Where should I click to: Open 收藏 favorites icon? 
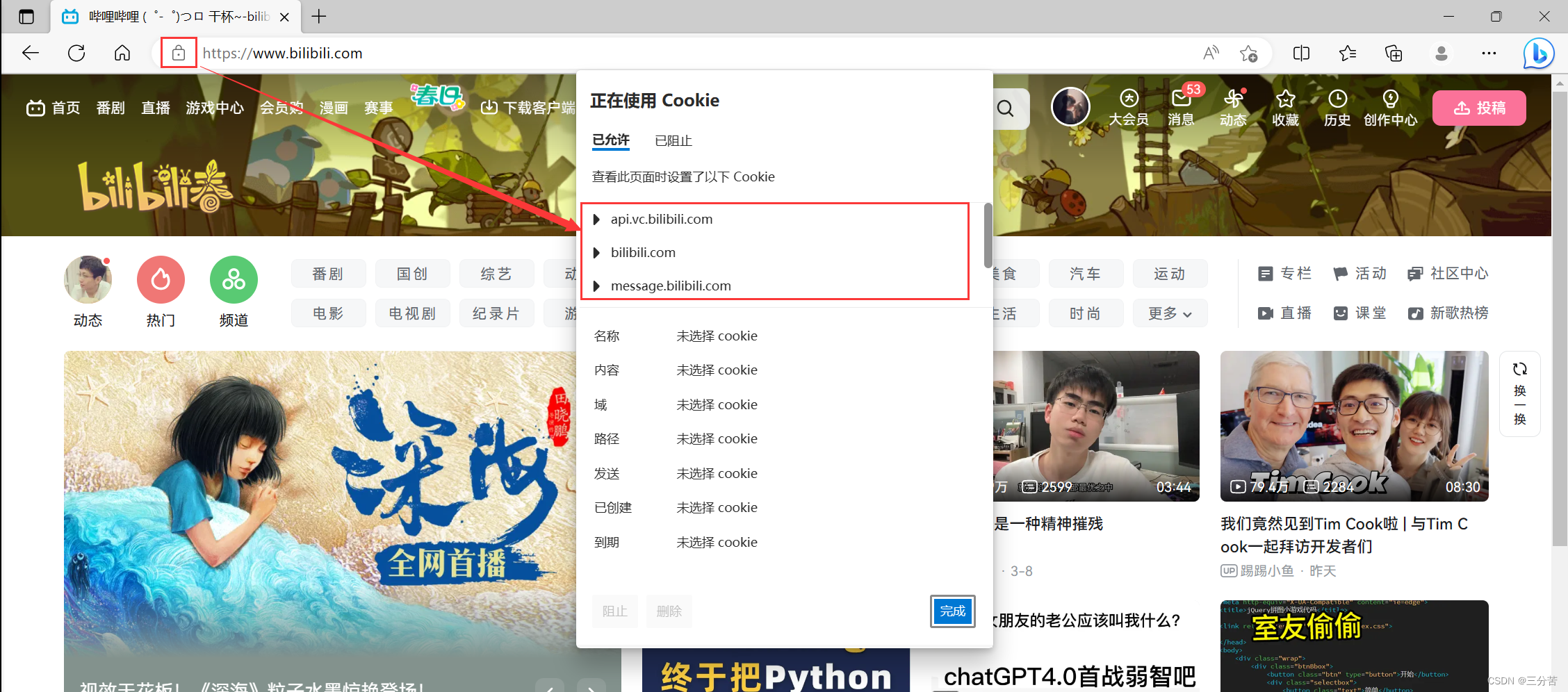point(1285,108)
